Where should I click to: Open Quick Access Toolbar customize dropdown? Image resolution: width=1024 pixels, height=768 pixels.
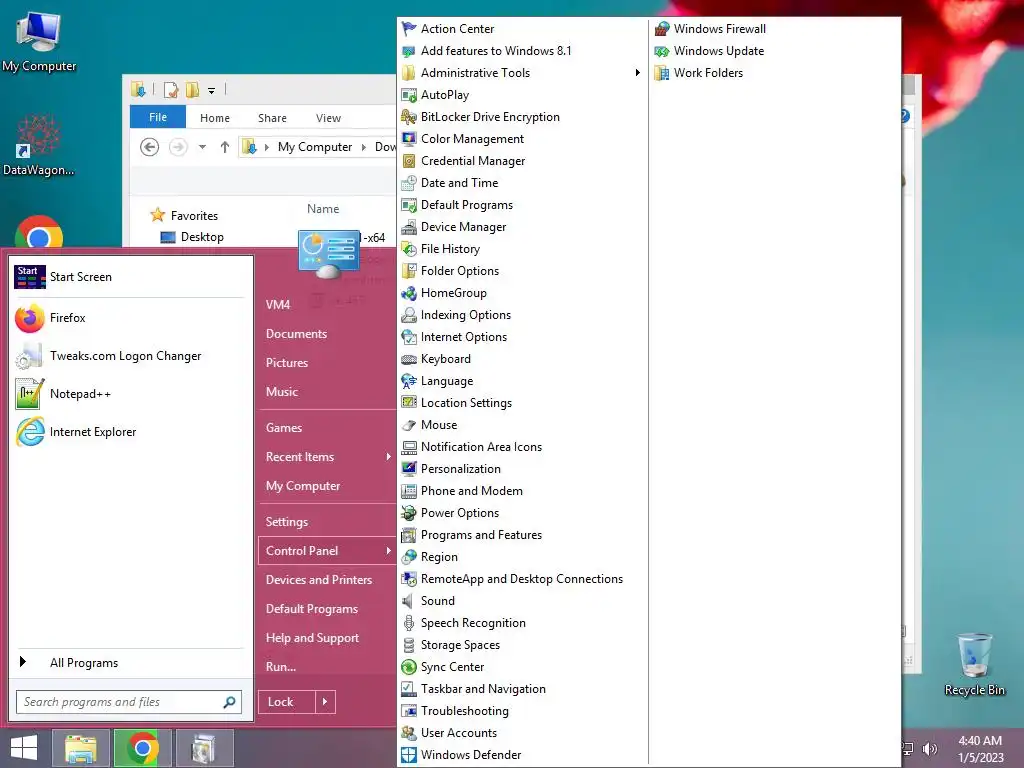[x=212, y=91]
